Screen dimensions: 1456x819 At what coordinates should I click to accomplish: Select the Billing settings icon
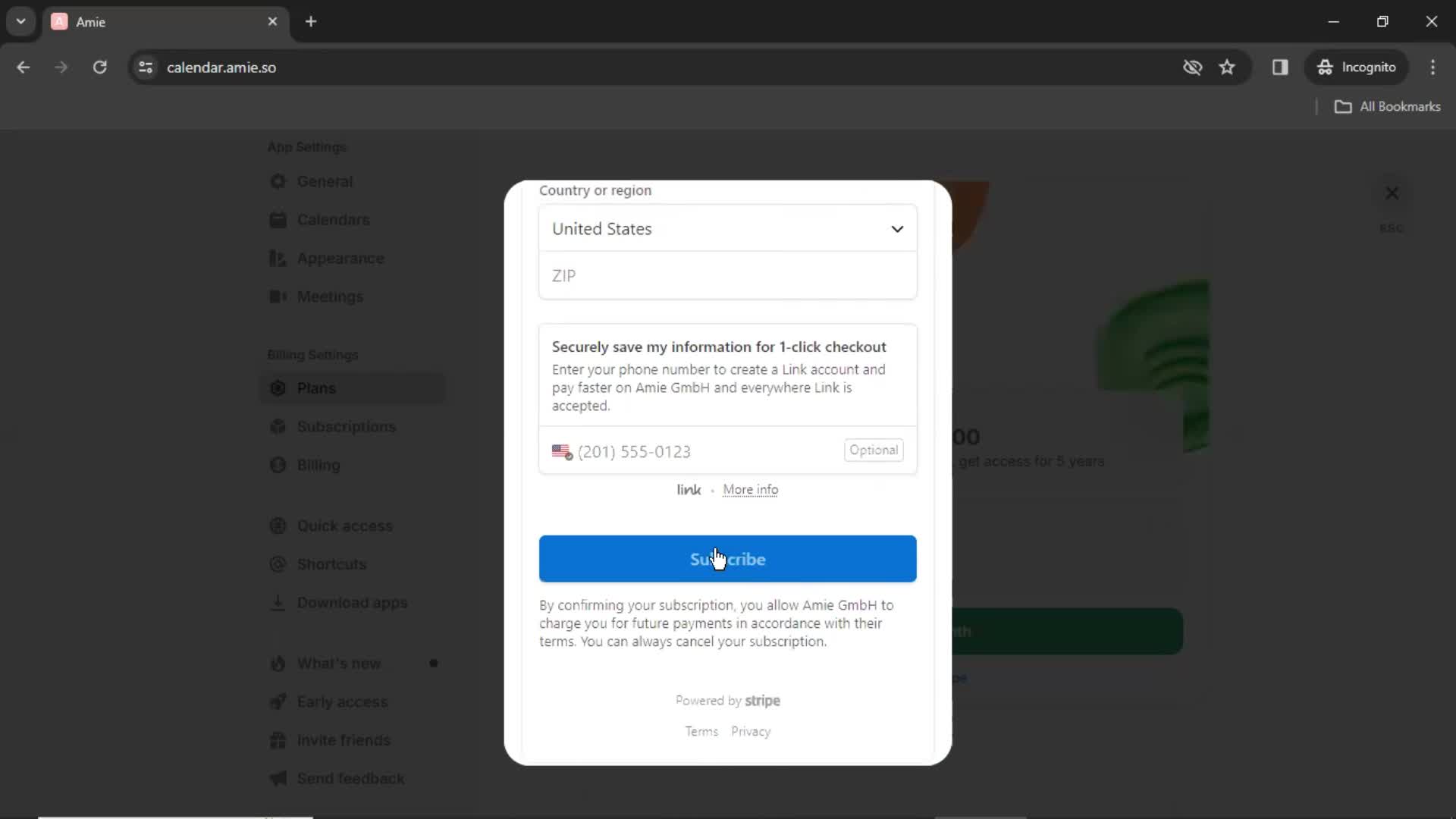coord(279,464)
